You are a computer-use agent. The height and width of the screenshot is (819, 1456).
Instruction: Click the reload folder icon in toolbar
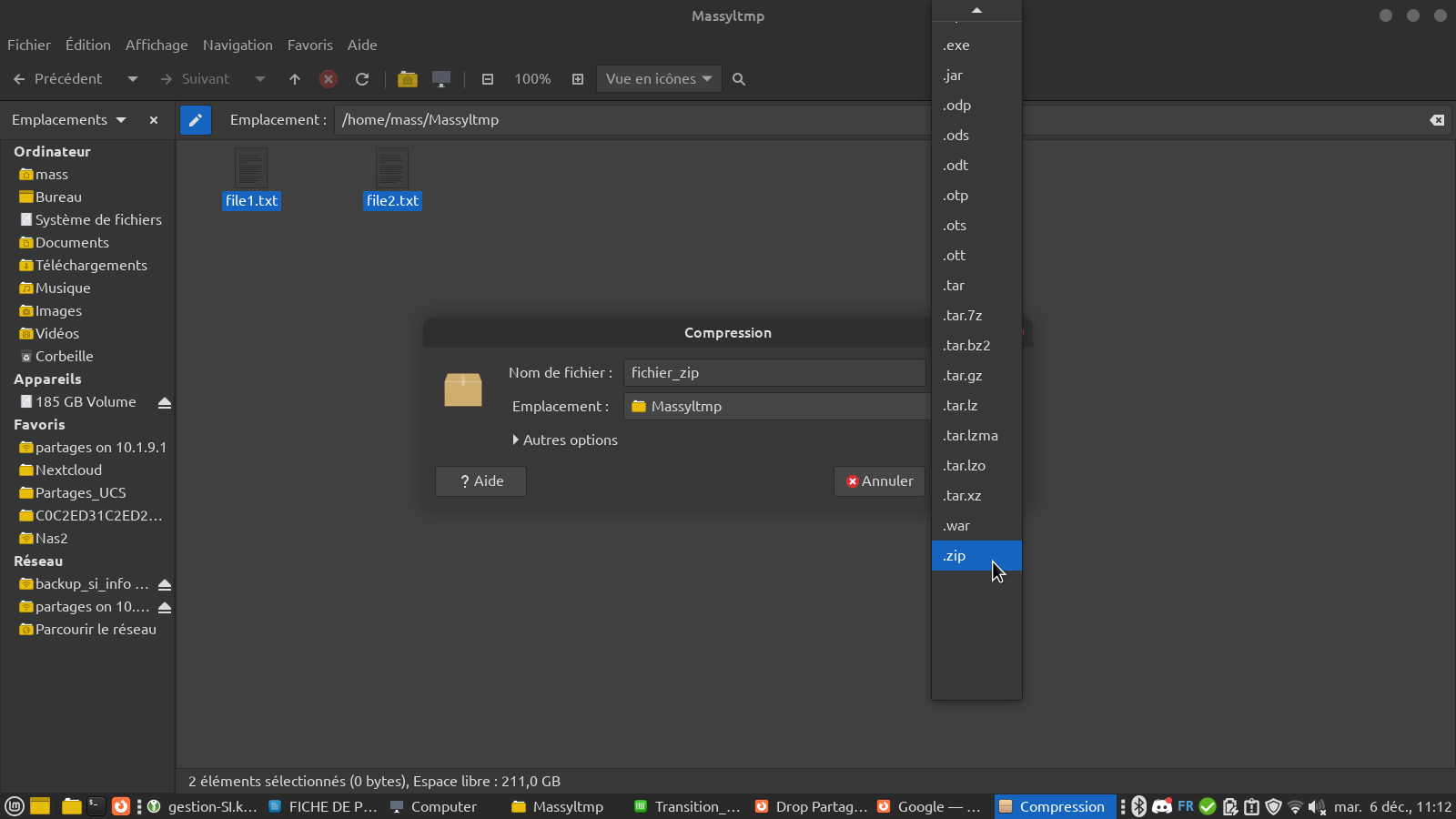[362, 79]
